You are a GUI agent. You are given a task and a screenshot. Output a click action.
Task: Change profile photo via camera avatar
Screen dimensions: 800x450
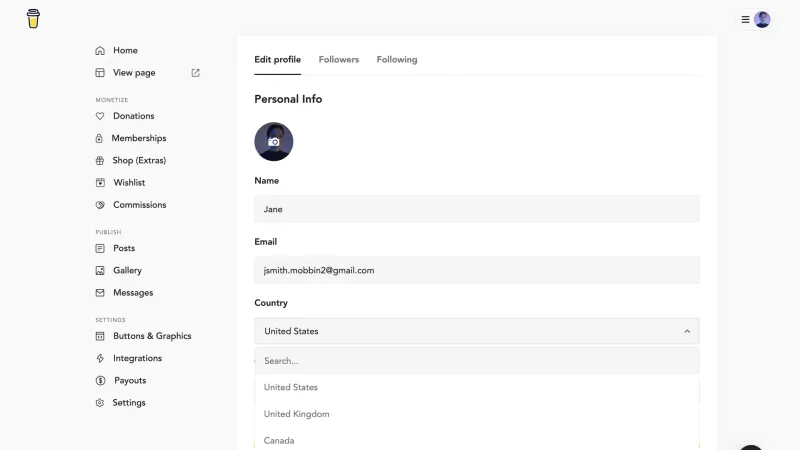pos(273,141)
